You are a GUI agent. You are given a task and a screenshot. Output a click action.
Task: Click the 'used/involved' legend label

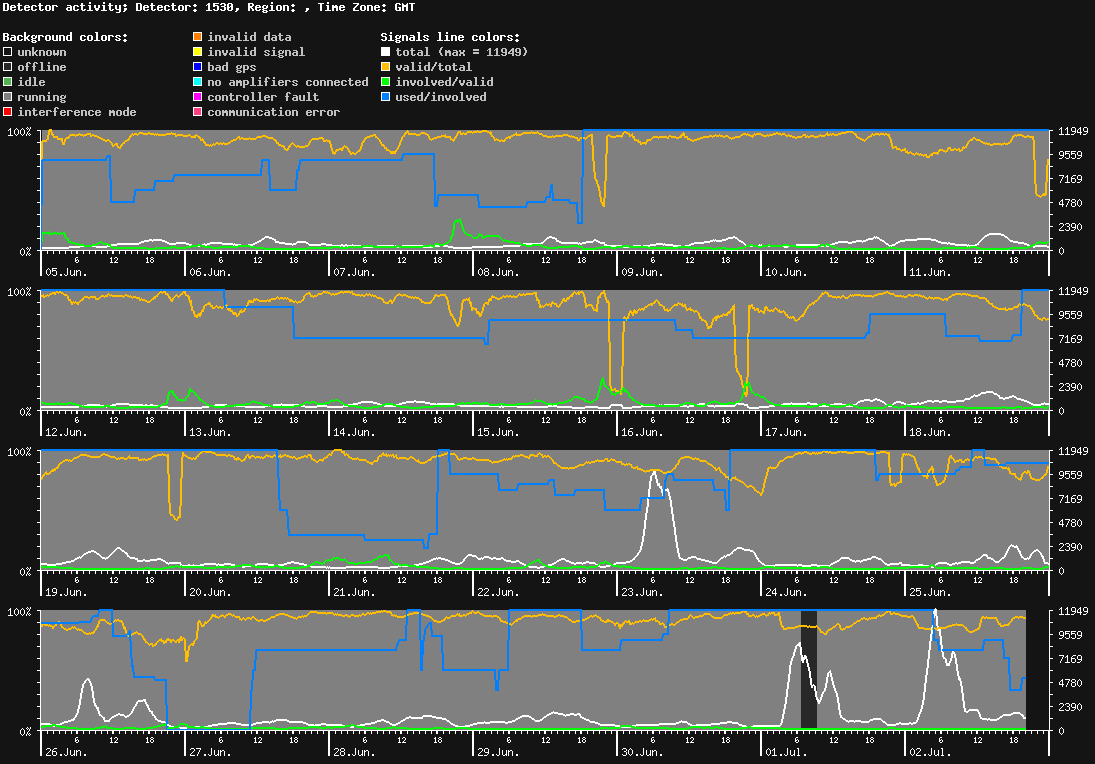coord(441,97)
